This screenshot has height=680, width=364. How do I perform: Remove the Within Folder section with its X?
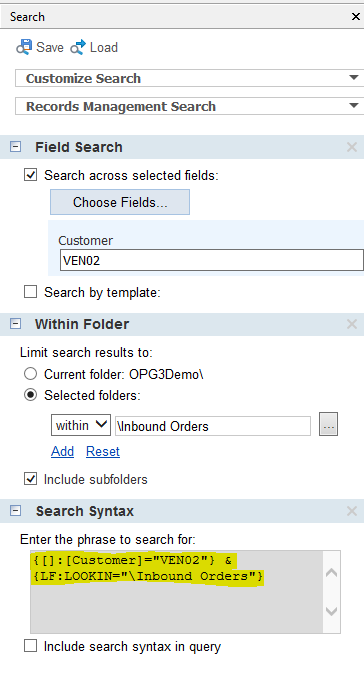click(x=352, y=324)
